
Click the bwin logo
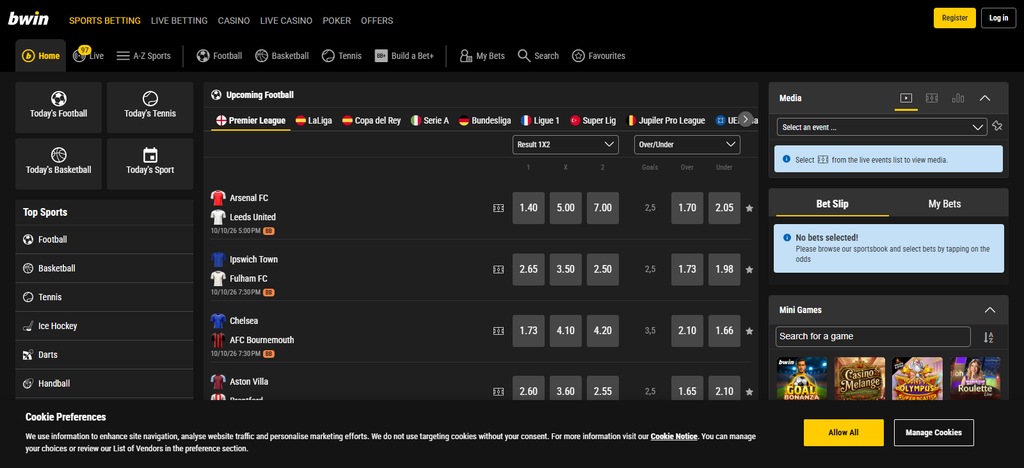[x=28, y=19]
